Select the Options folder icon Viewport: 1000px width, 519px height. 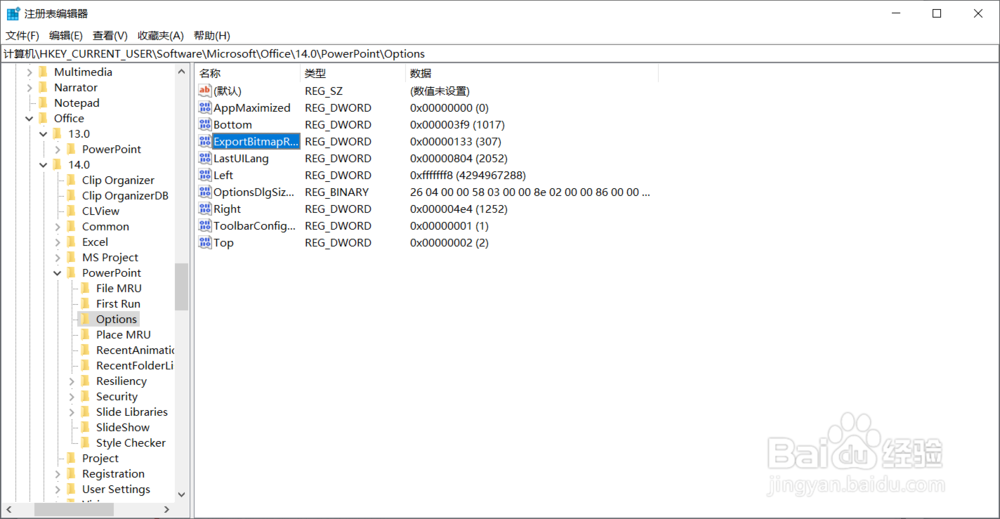point(85,319)
